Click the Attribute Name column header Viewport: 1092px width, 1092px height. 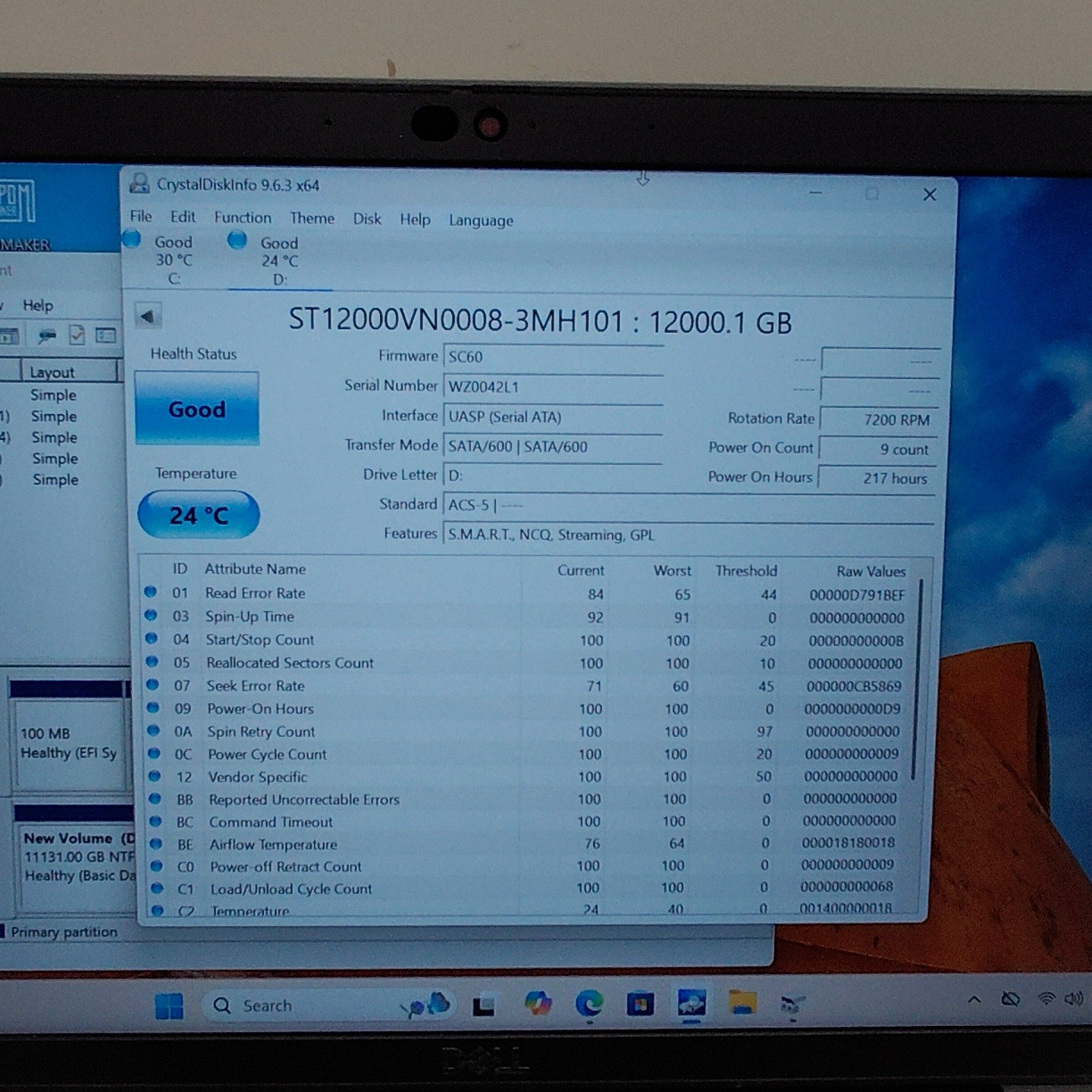point(255,569)
